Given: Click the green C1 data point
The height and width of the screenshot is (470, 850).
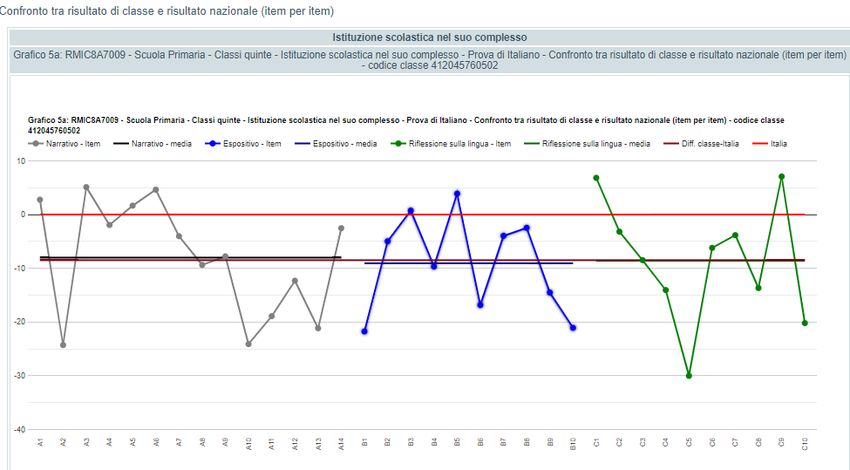Looking at the screenshot, I should [x=596, y=178].
